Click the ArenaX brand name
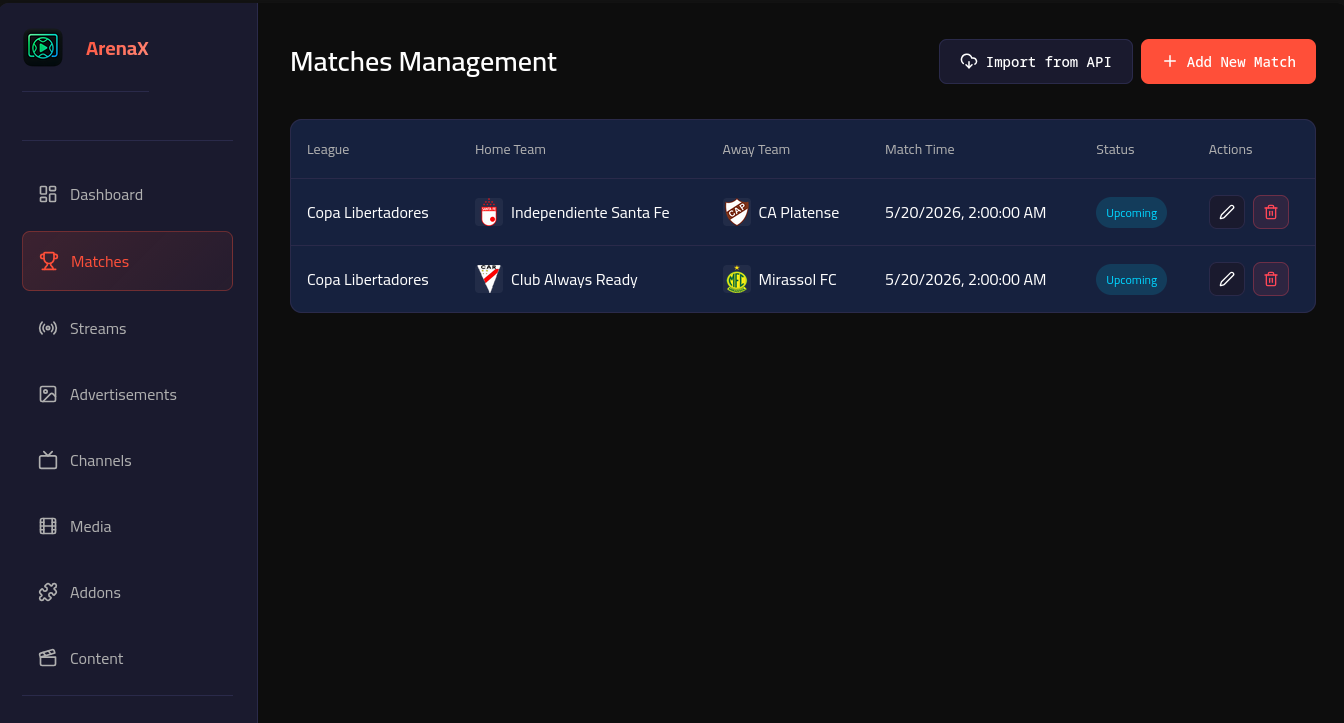 click(117, 48)
